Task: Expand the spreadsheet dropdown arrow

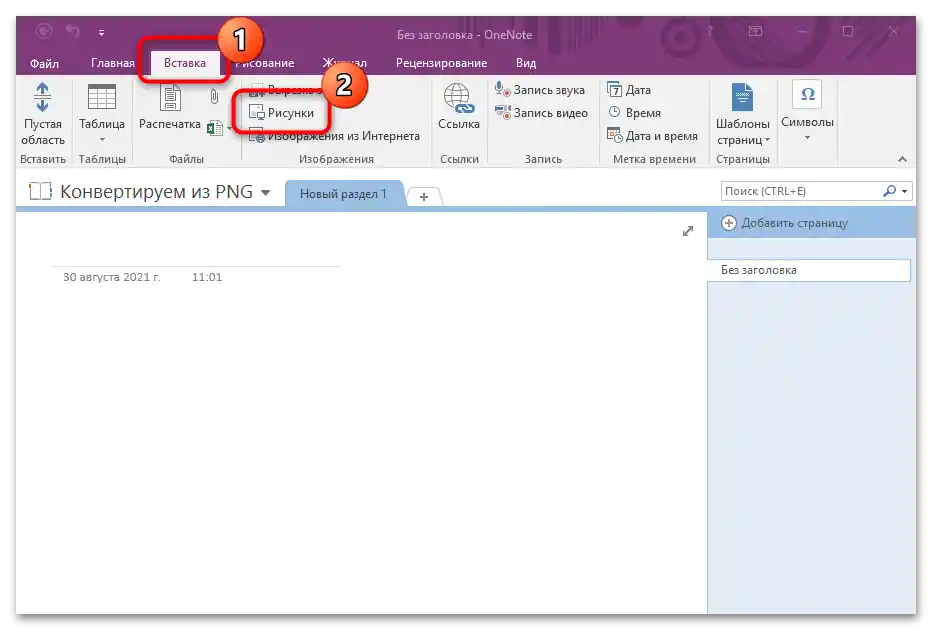Action: (x=229, y=128)
